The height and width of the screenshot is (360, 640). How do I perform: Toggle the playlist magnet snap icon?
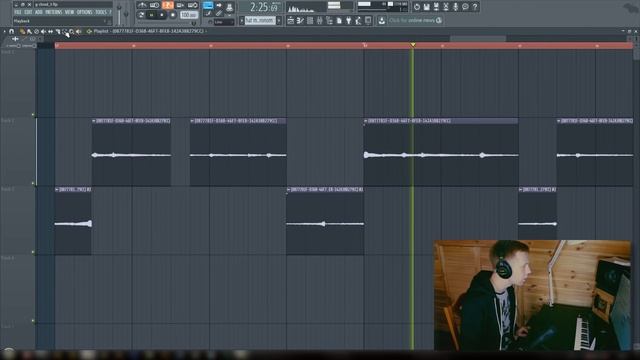pos(11,31)
